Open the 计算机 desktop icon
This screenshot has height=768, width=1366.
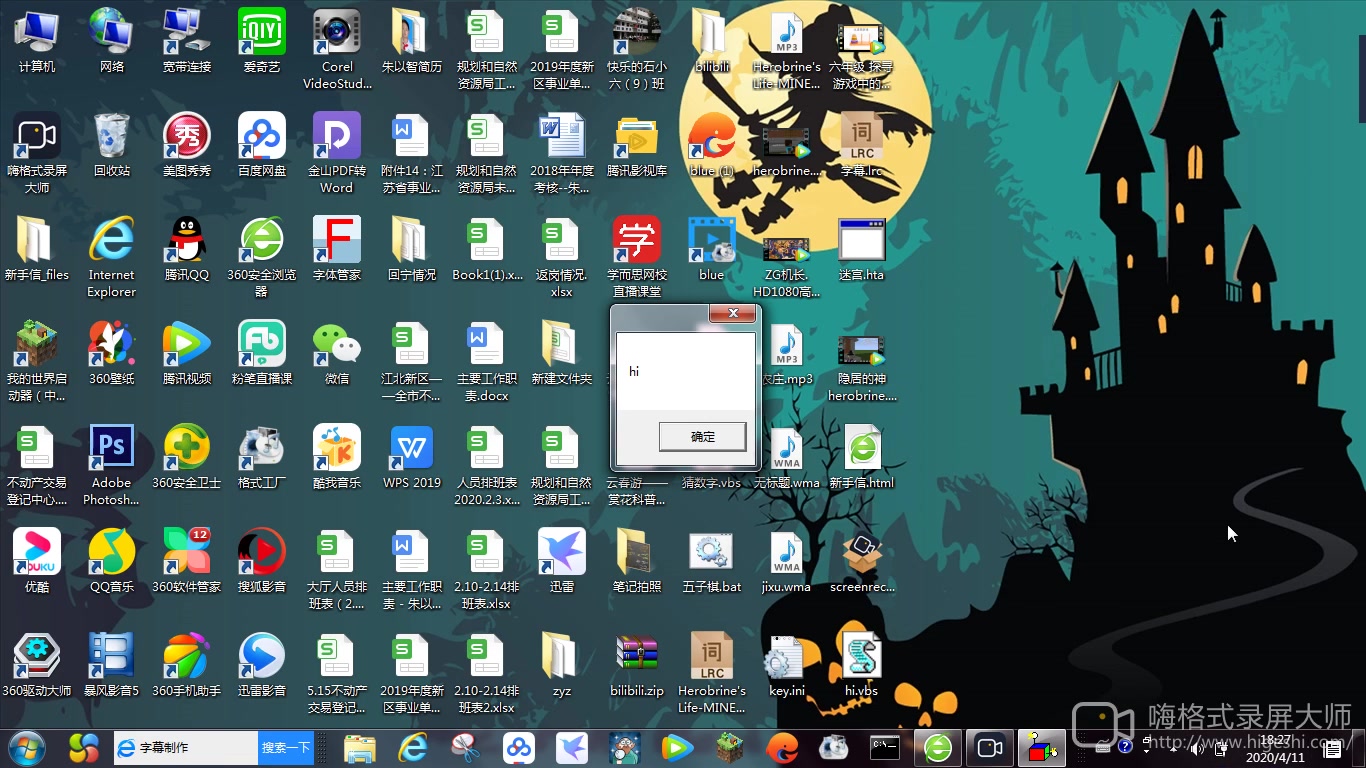point(37,41)
